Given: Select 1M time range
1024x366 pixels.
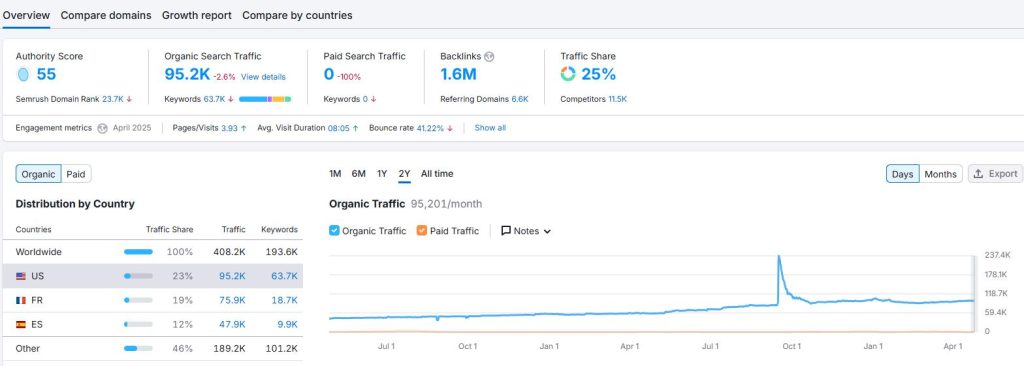Looking at the screenshot, I should 335,174.
